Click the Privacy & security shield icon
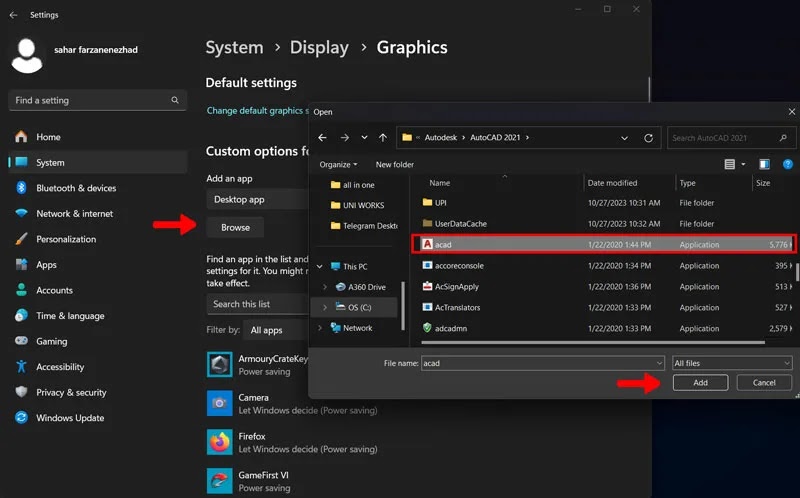 (x=21, y=392)
